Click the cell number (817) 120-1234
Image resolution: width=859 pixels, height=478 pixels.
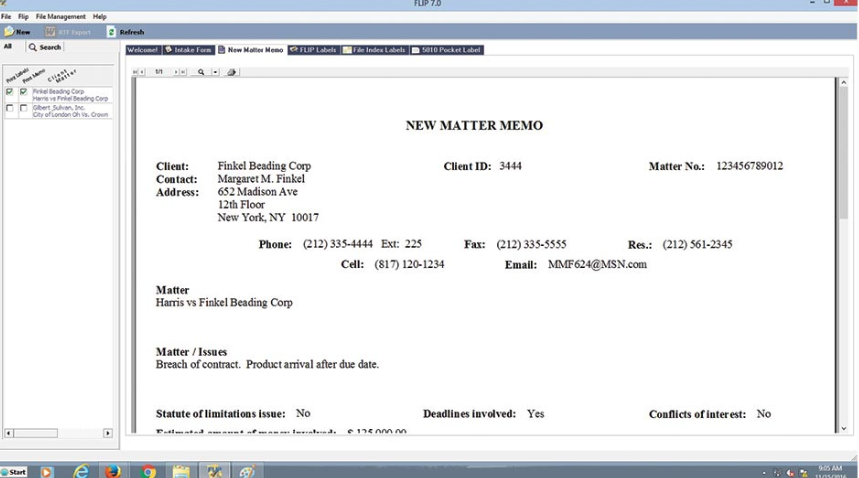[x=409, y=264]
